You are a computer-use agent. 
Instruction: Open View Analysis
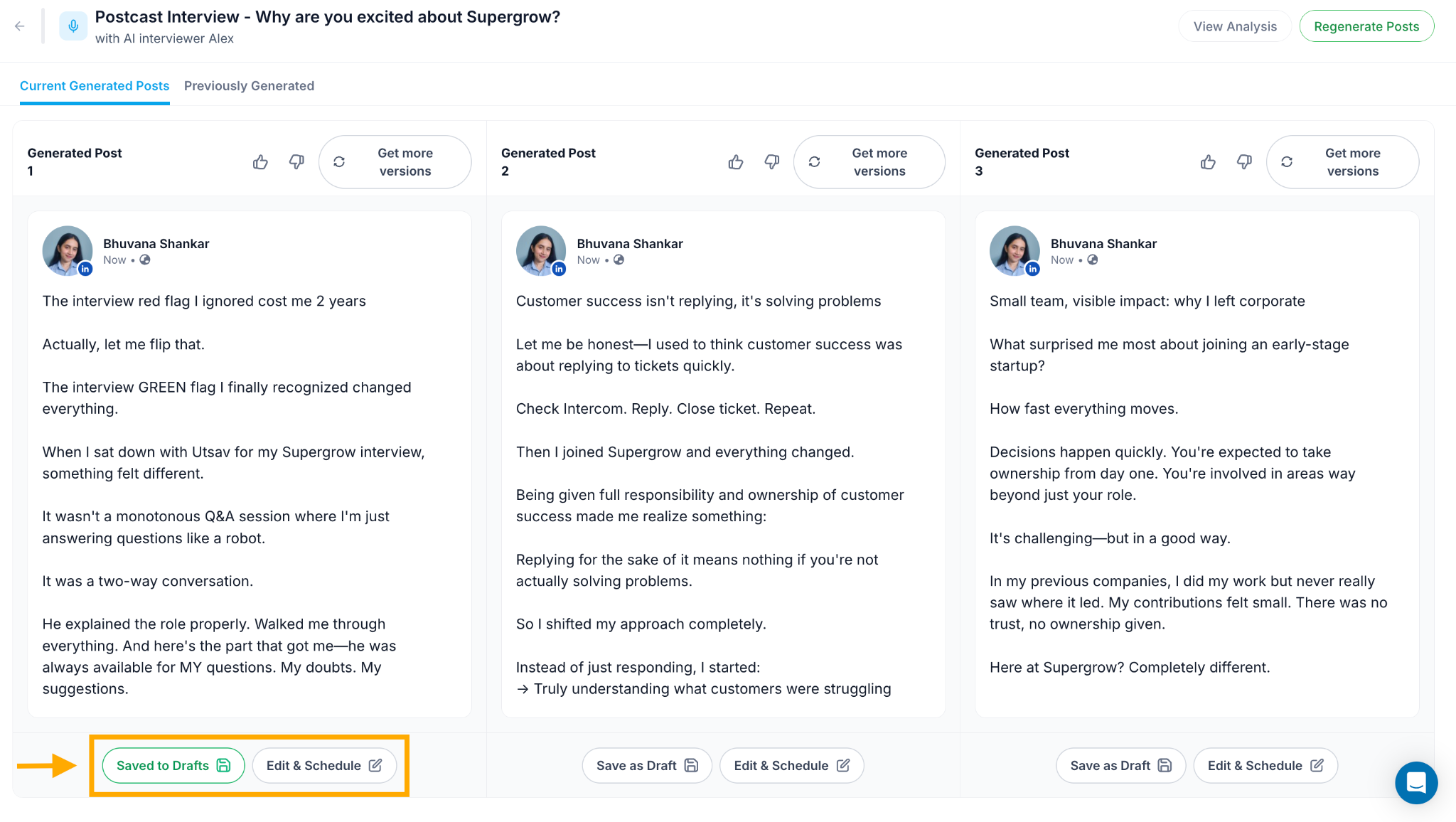[x=1235, y=26]
